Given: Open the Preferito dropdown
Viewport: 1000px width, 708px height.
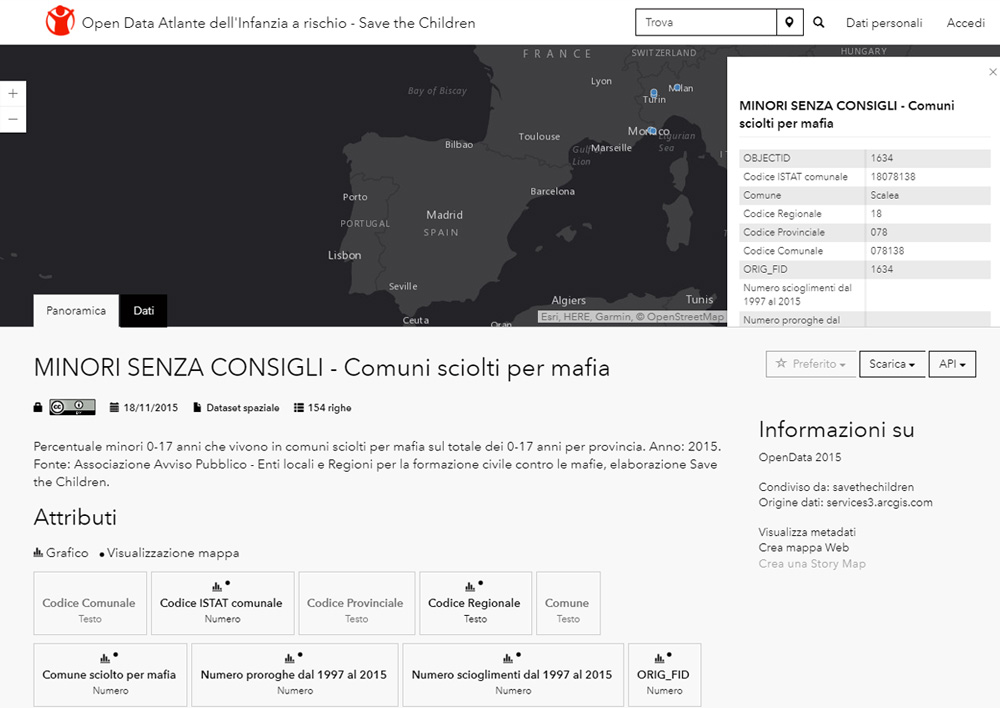Looking at the screenshot, I should pyautogui.click(x=811, y=364).
